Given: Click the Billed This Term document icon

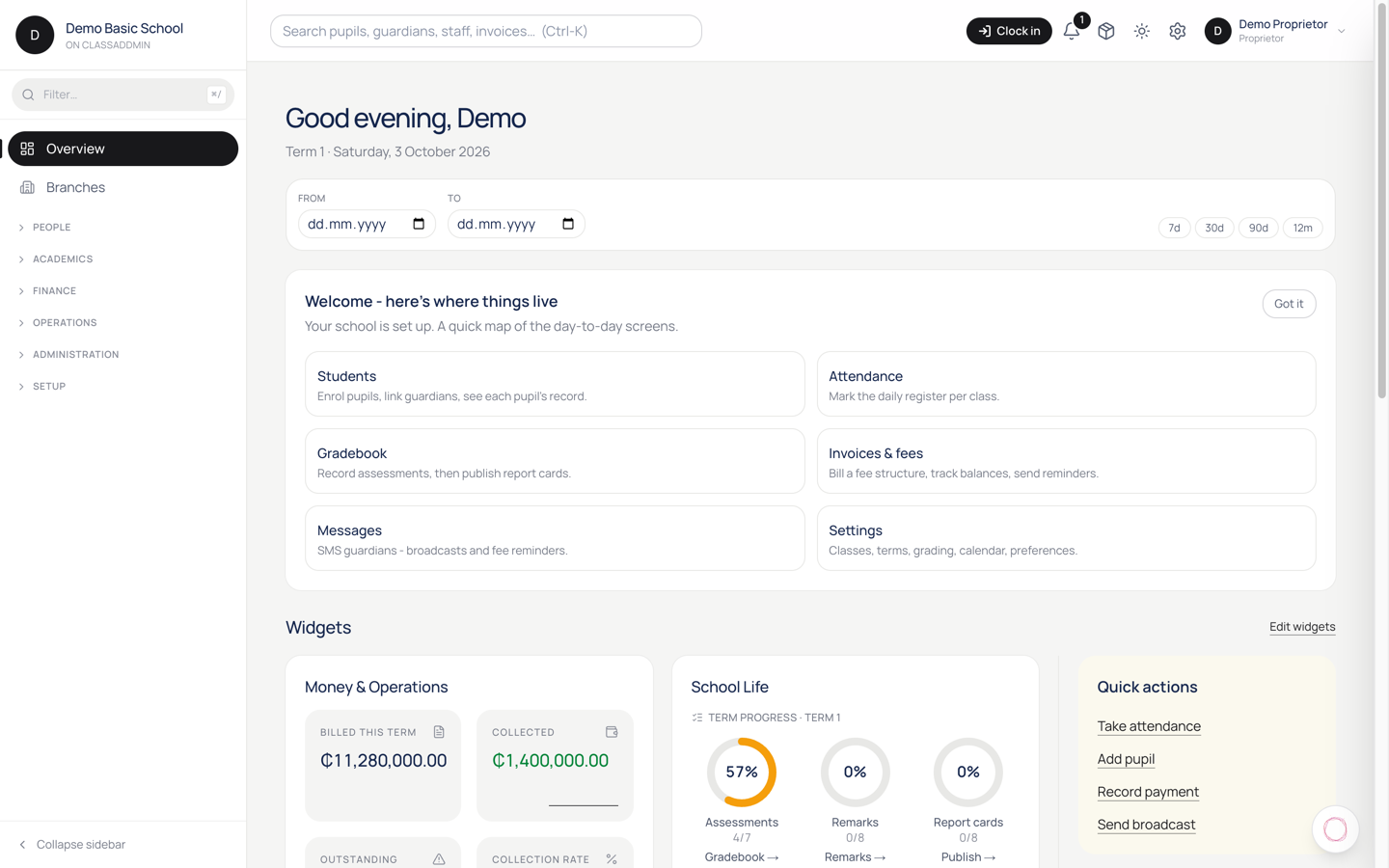Looking at the screenshot, I should pyautogui.click(x=439, y=732).
